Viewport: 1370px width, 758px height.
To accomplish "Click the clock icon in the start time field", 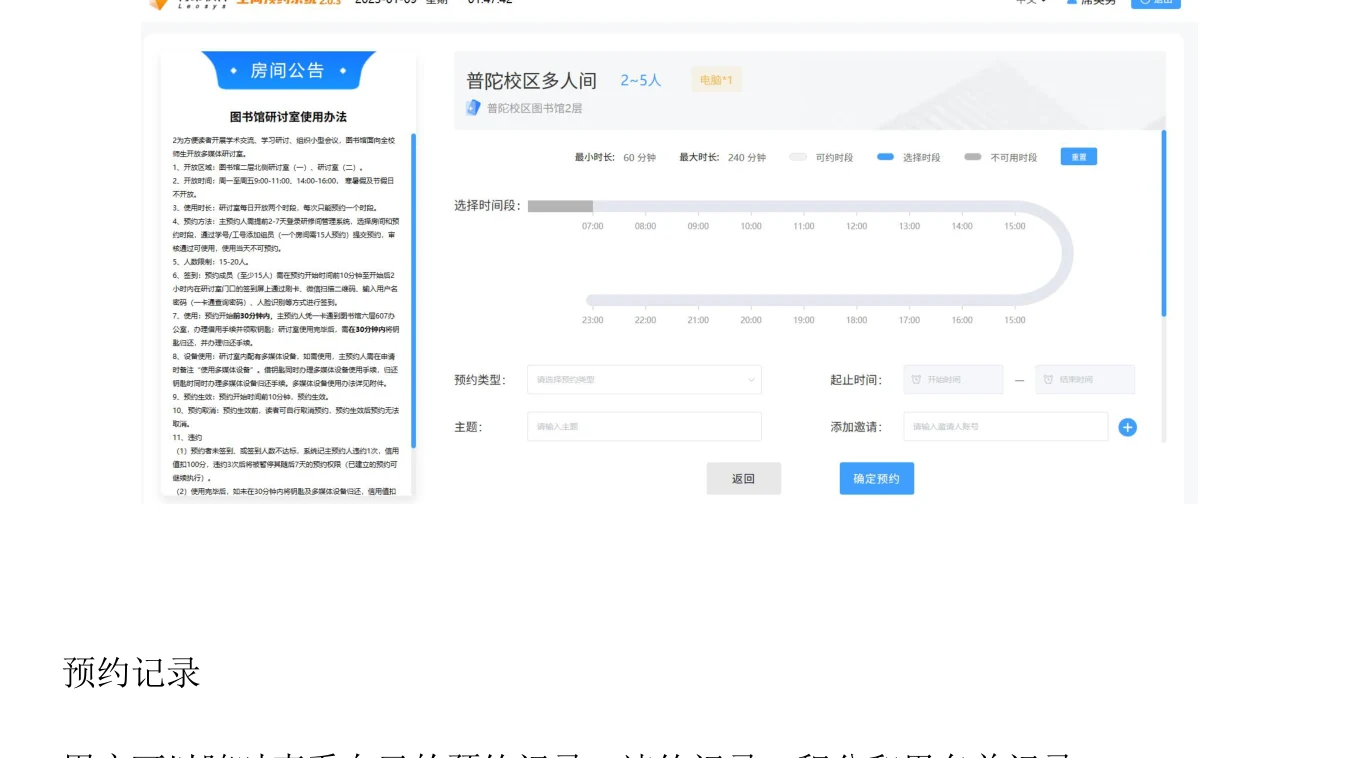I will click(x=916, y=380).
